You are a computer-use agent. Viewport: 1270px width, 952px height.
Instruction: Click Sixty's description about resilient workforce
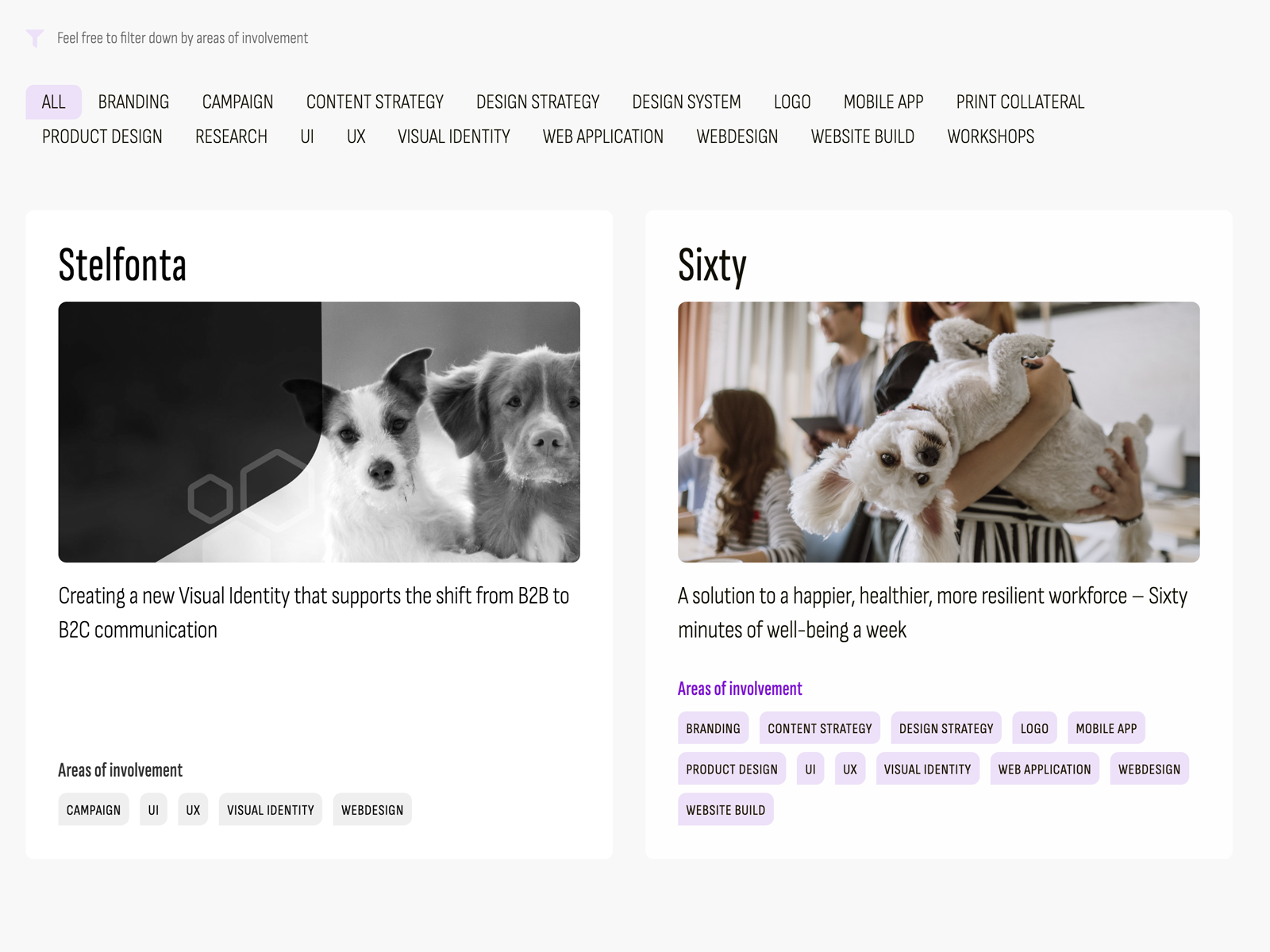[932, 612]
